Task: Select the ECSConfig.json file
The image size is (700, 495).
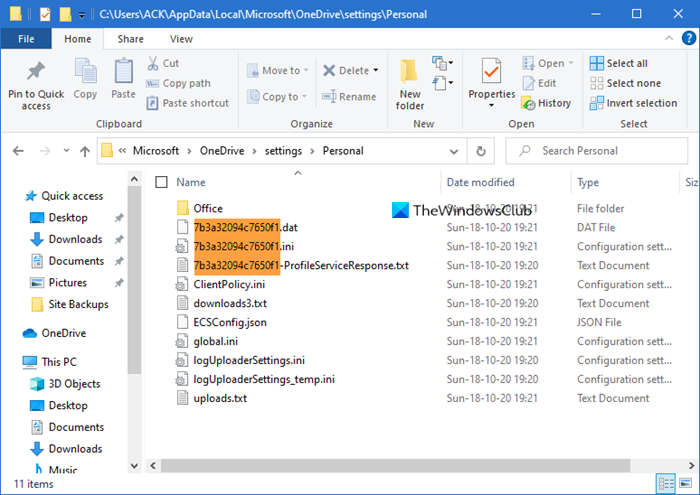Action: pyautogui.click(x=230, y=322)
